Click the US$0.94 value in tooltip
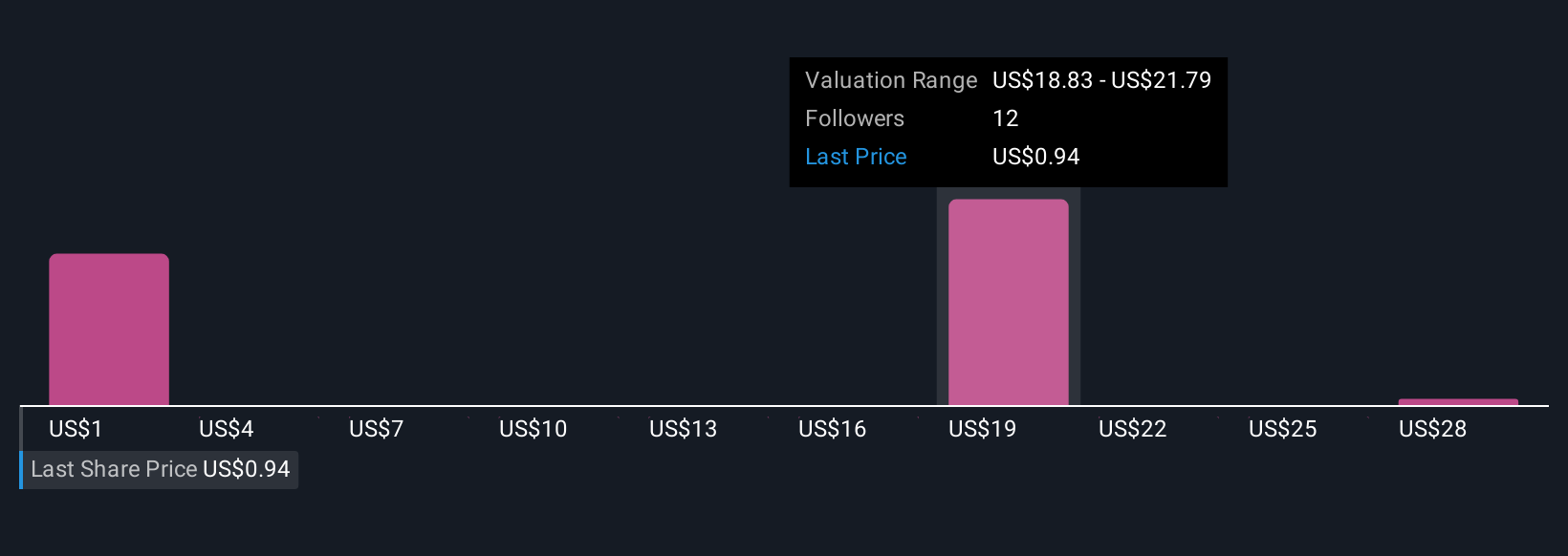Viewport: 1568px width, 556px height. (x=1036, y=157)
